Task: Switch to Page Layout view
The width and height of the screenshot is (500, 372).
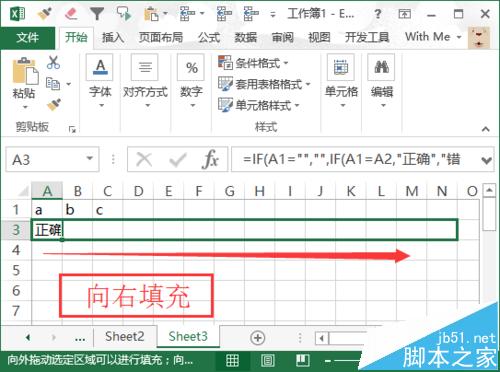Action: click(x=268, y=361)
